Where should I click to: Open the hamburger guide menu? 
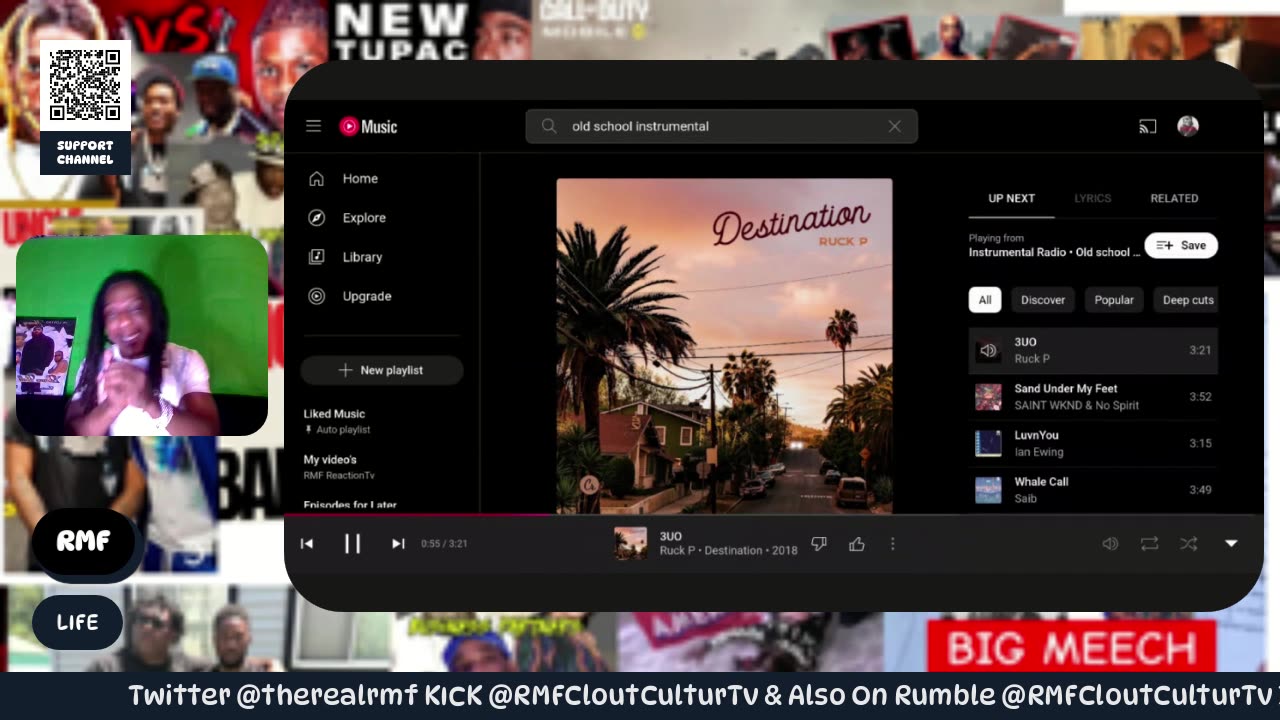point(313,126)
